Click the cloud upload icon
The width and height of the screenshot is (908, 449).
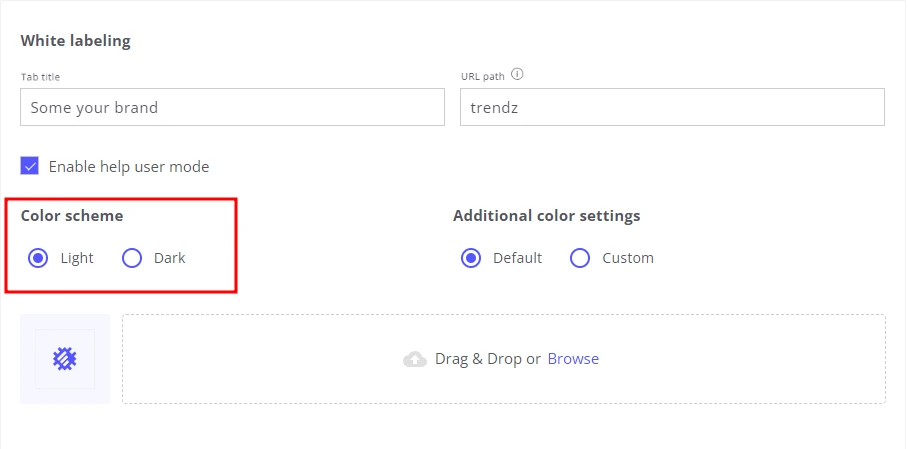point(415,359)
